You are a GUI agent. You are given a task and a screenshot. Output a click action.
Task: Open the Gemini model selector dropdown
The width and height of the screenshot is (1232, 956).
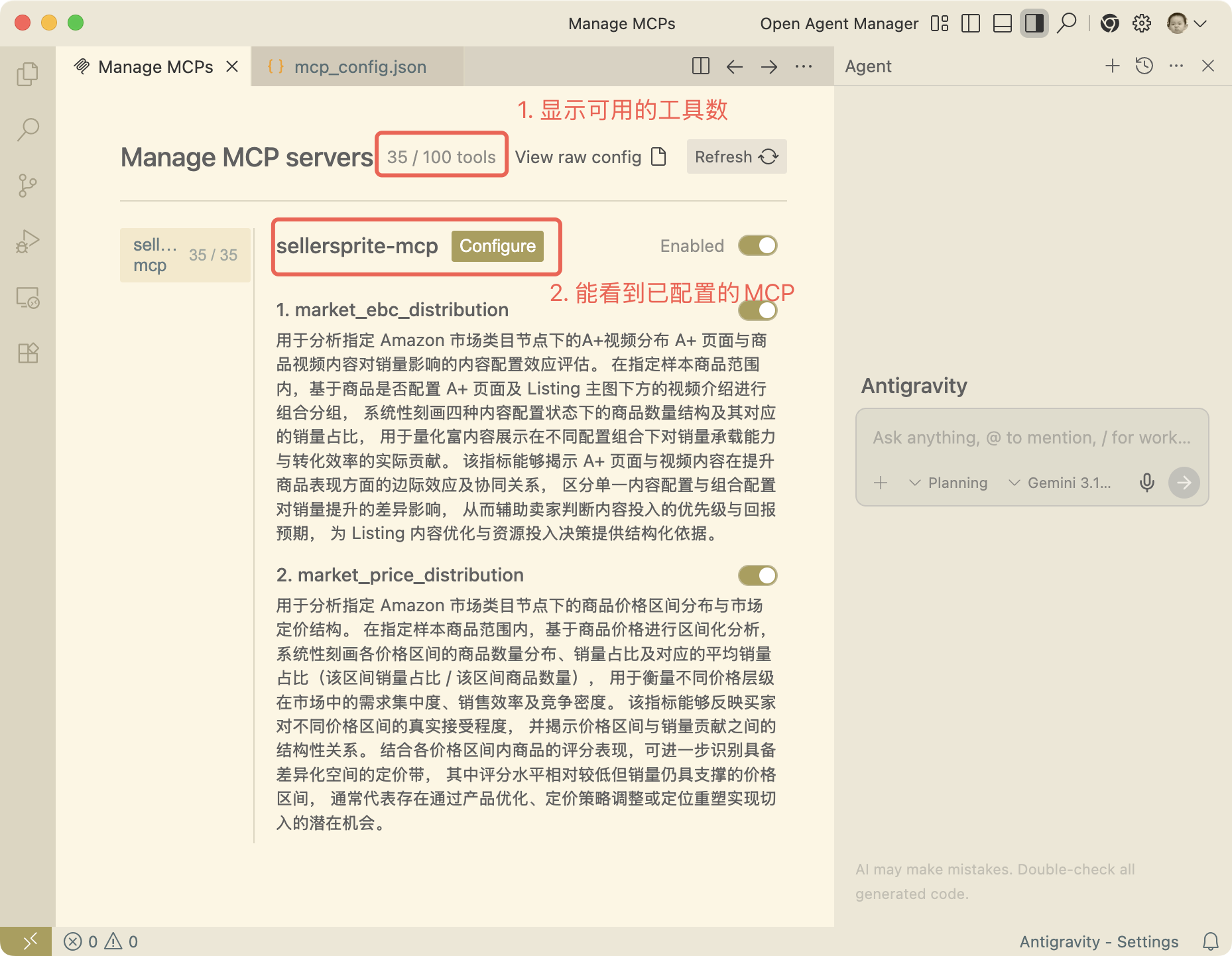click(1060, 483)
